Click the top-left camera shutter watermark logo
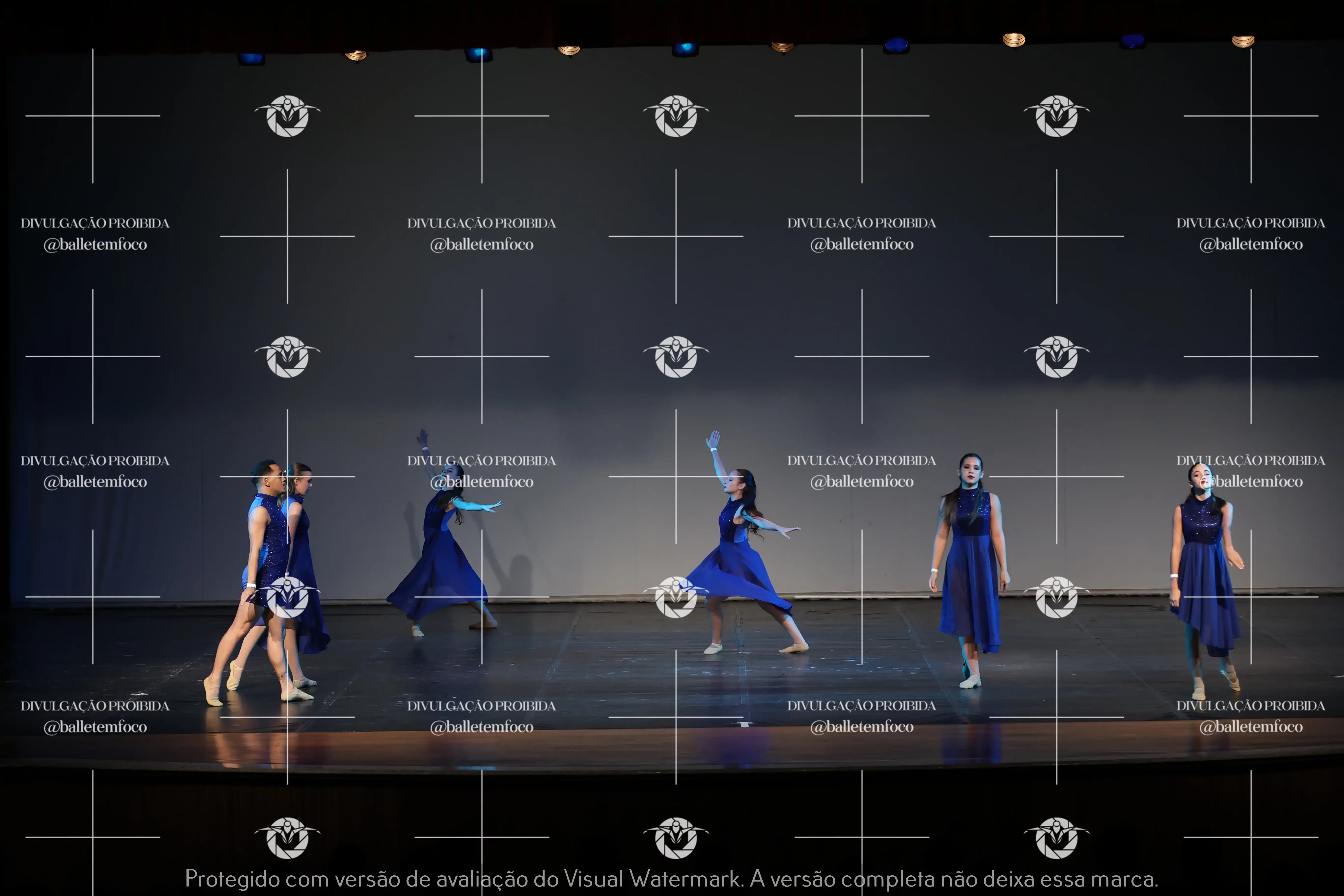This screenshot has height=896, width=1344. click(x=287, y=116)
